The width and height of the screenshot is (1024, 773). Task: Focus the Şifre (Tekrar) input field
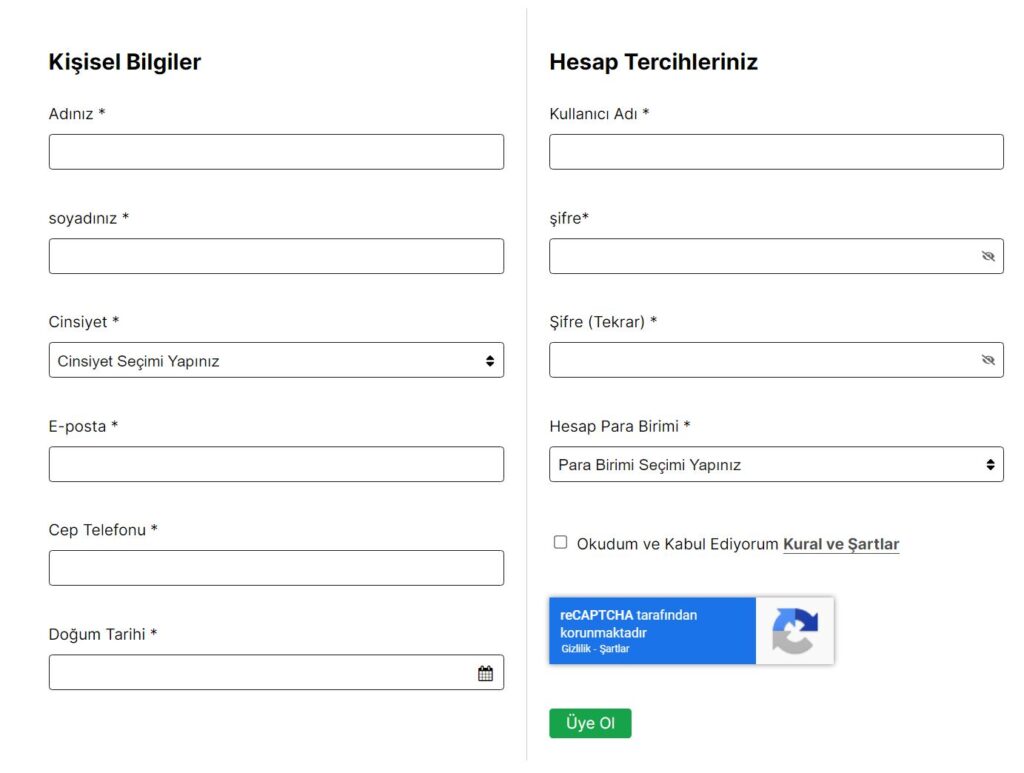tap(763, 360)
